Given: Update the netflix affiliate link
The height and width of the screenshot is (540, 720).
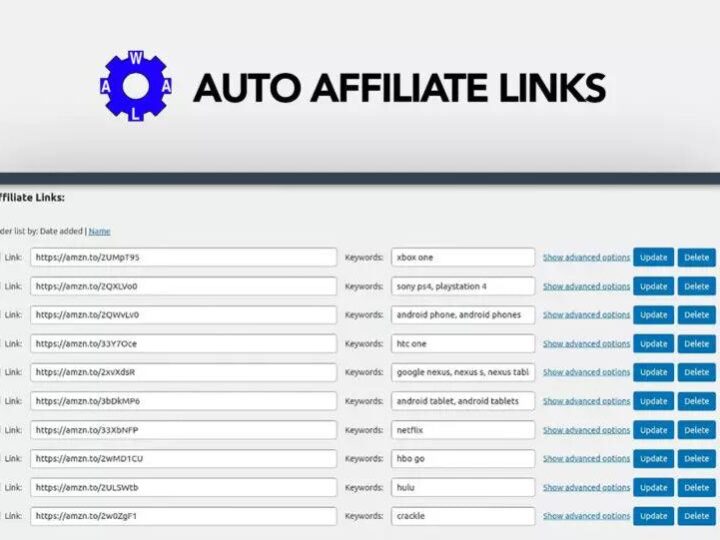Looking at the screenshot, I should [x=653, y=430].
